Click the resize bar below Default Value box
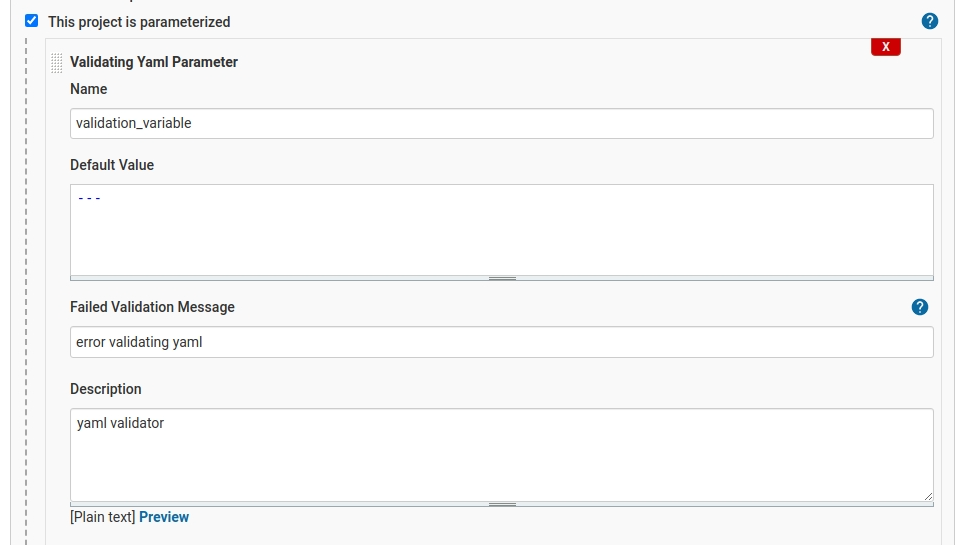957x545 pixels. pyautogui.click(x=502, y=278)
